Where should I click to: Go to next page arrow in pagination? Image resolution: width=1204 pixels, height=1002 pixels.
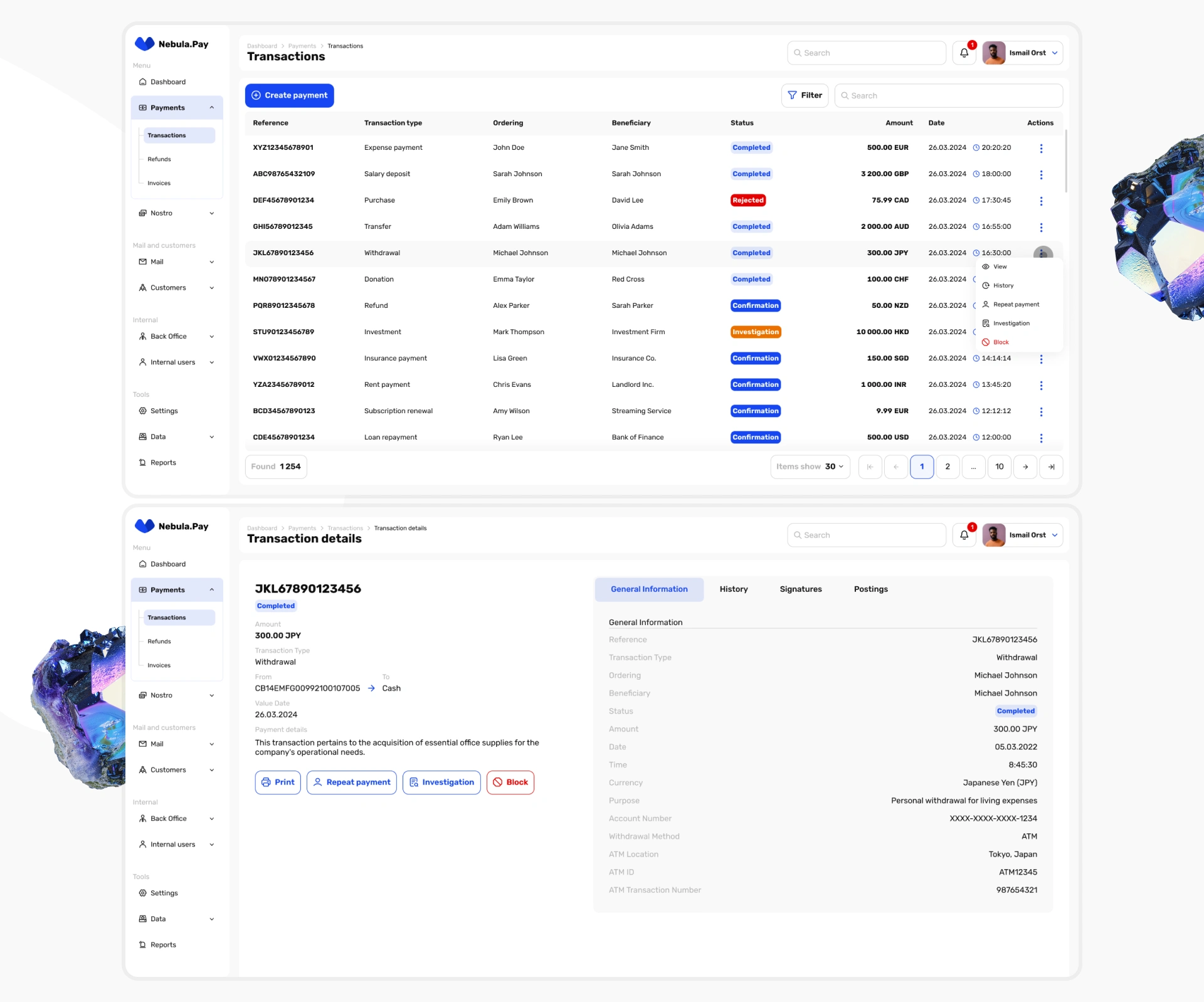[x=1025, y=467]
